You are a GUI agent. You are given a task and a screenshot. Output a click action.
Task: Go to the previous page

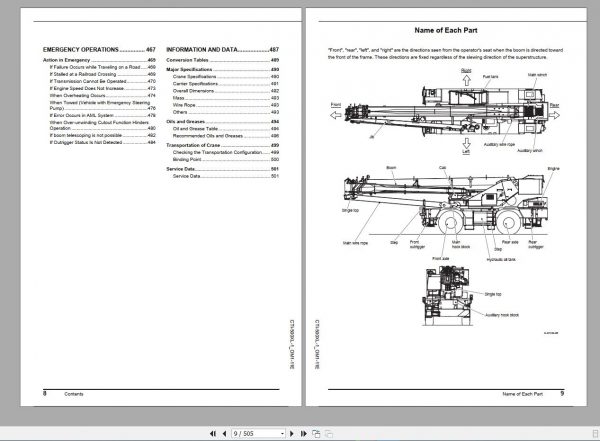pyautogui.click(x=224, y=433)
